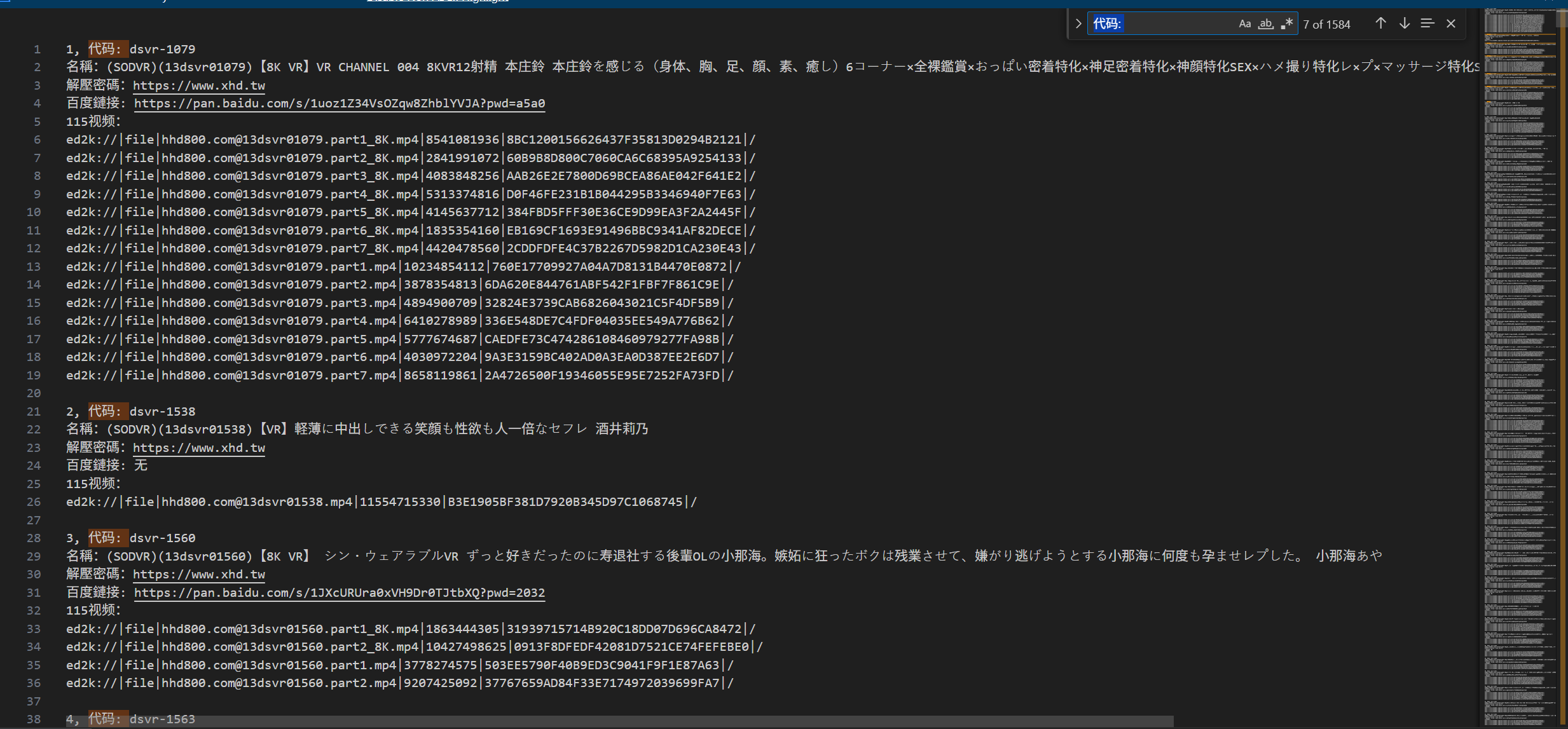
Task: Toggle Match Case in find widget
Action: (1244, 24)
